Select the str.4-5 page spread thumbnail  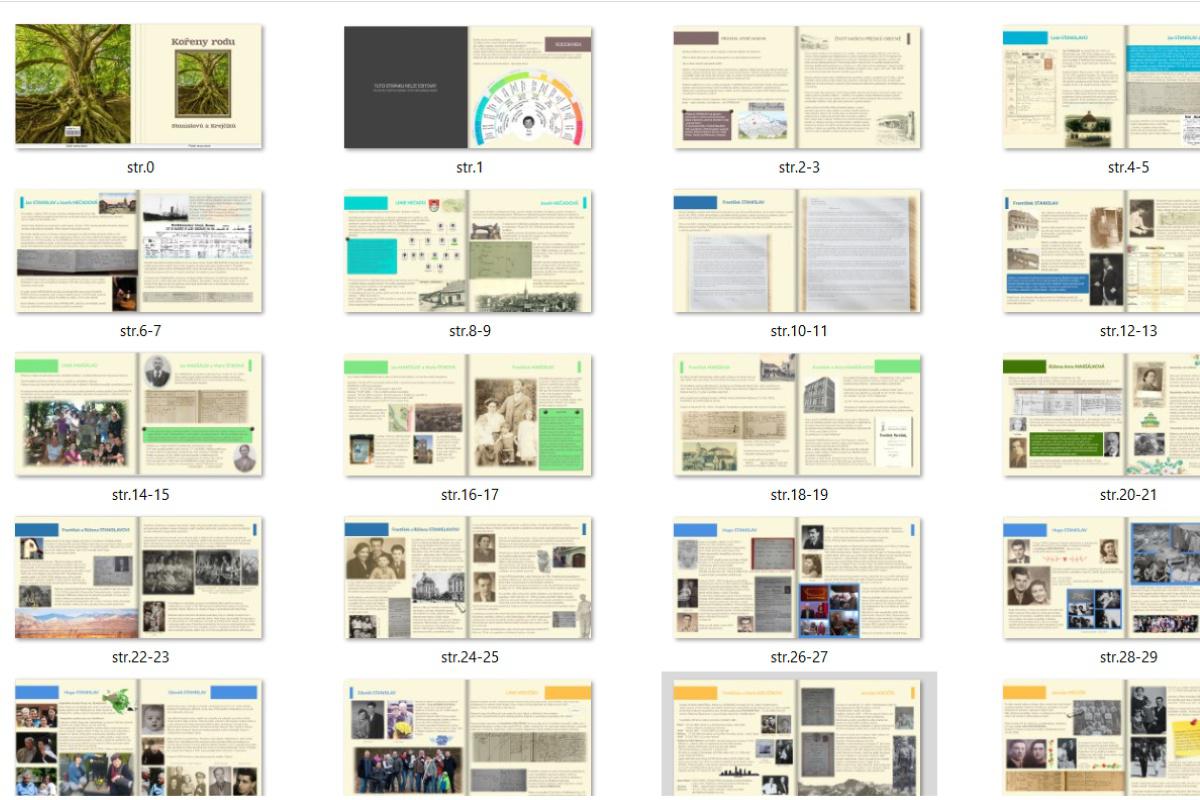1102,87
